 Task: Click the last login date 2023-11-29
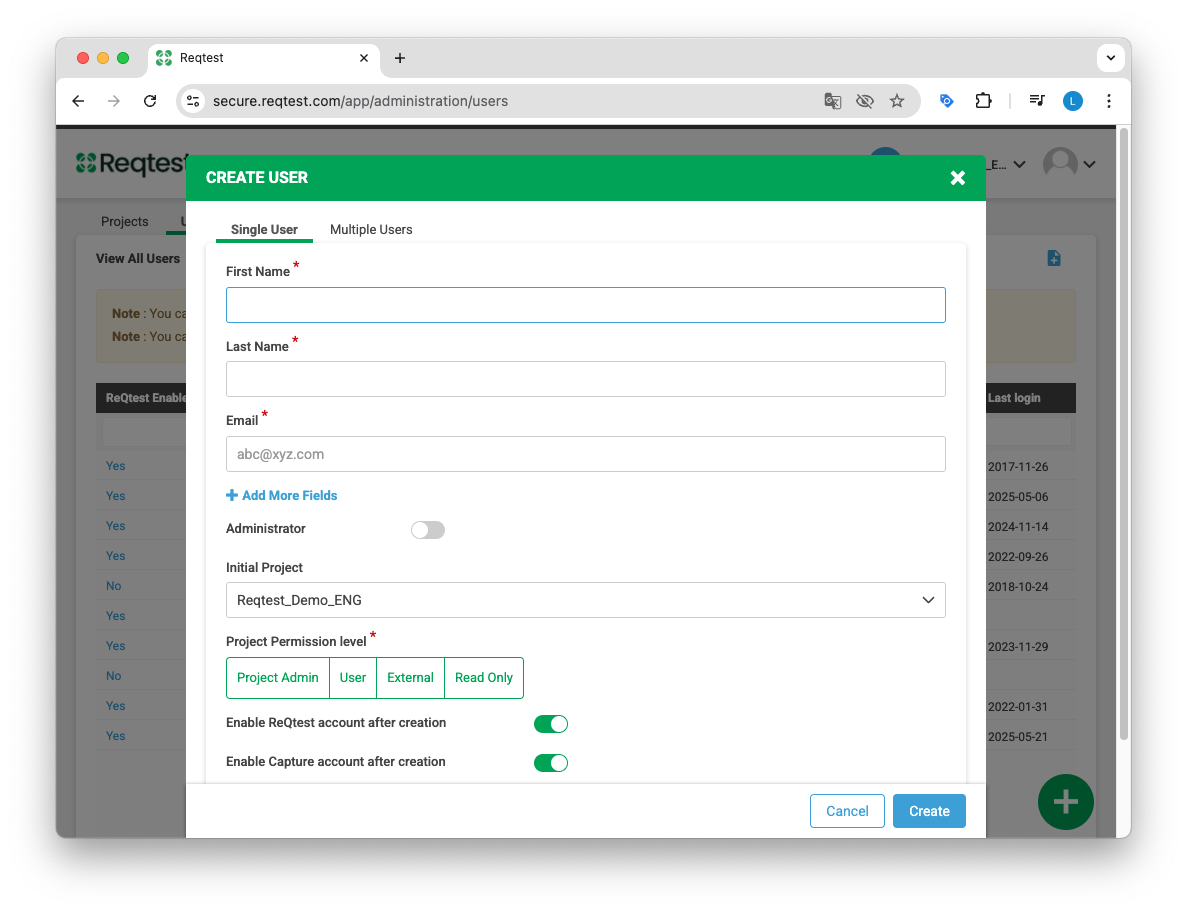1017,647
